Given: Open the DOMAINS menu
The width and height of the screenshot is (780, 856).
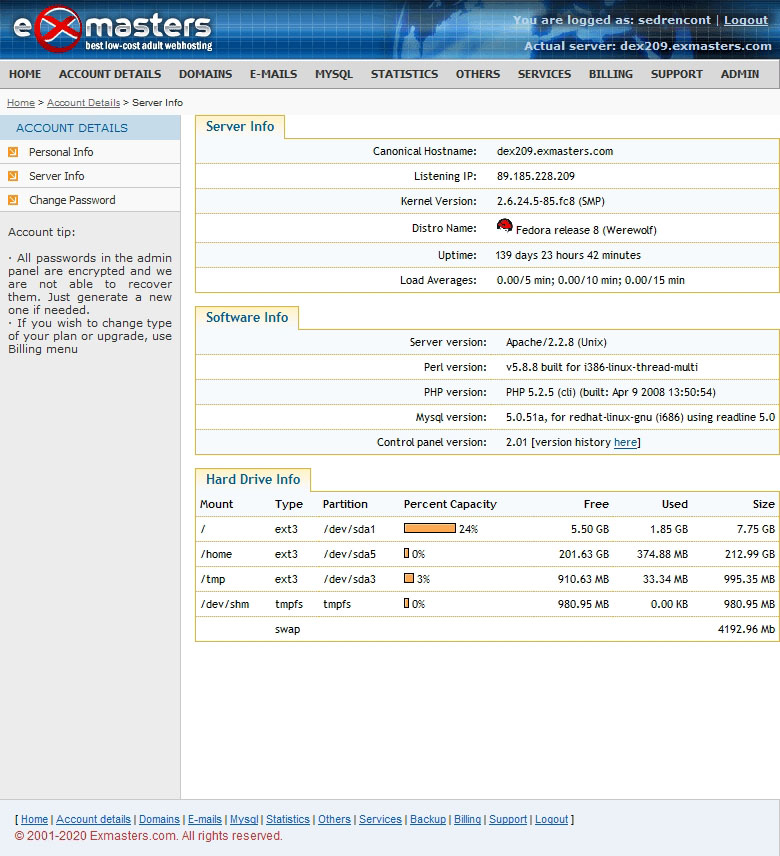Looking at the screenshot, I should (x=205, y=74).
